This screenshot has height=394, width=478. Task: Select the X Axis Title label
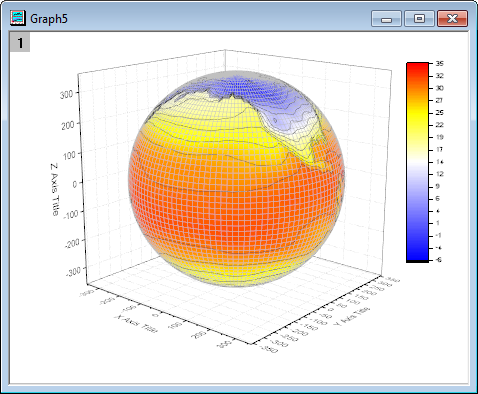coord(136,324)
